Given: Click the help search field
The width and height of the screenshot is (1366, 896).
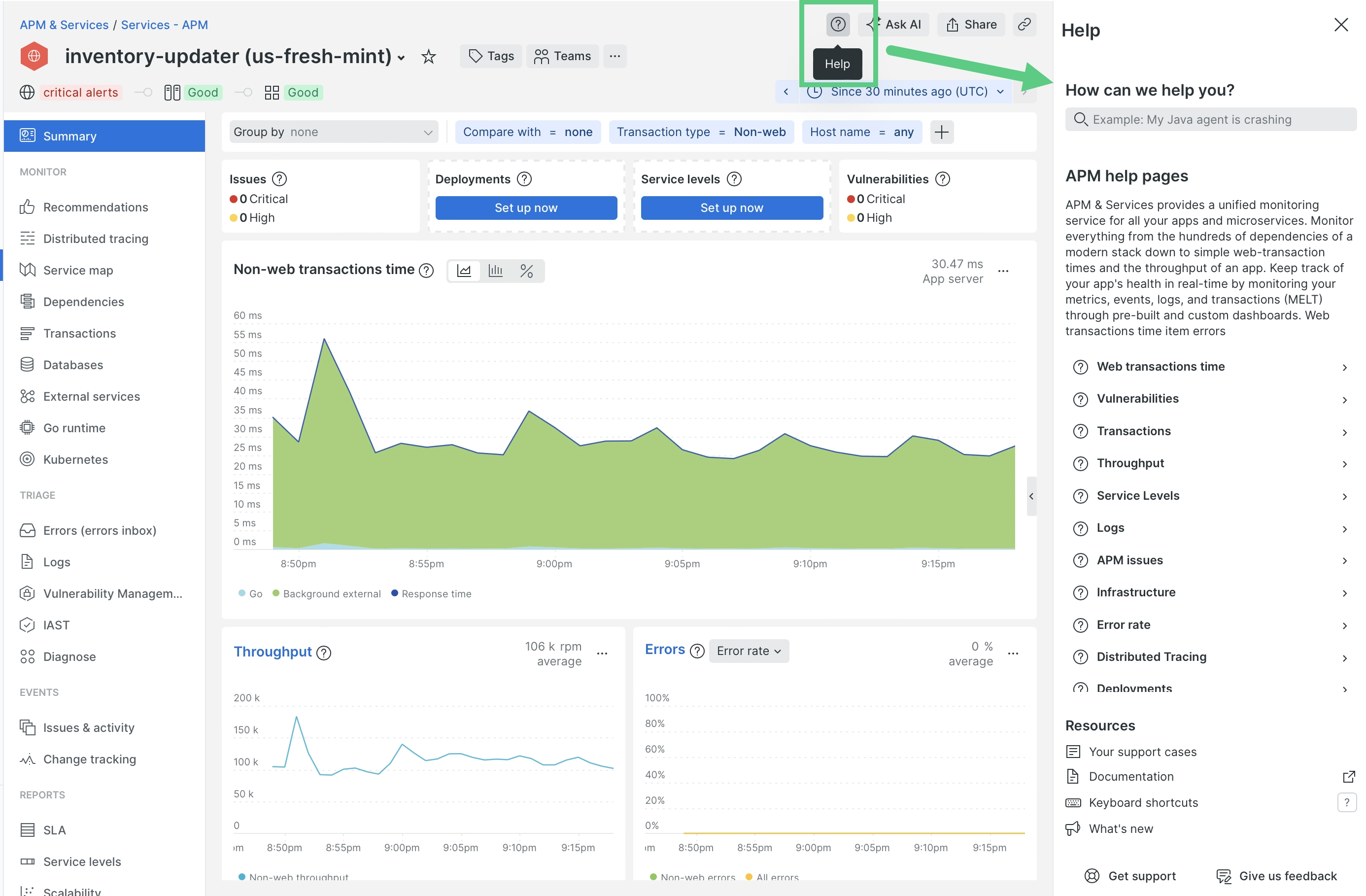Looking at the screenshot, I should (x=1211, y=119).
